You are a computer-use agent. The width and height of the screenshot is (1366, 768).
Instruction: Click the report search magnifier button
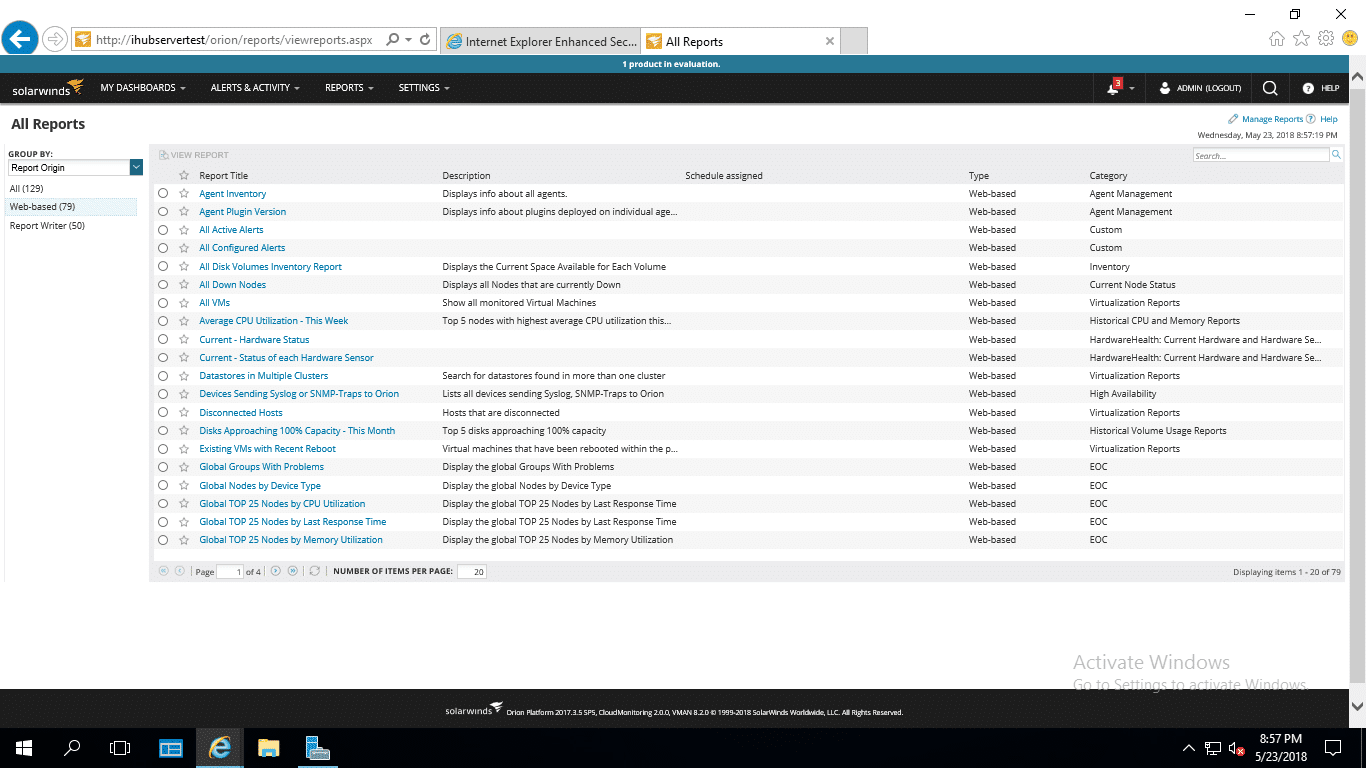click(1336, 155)
